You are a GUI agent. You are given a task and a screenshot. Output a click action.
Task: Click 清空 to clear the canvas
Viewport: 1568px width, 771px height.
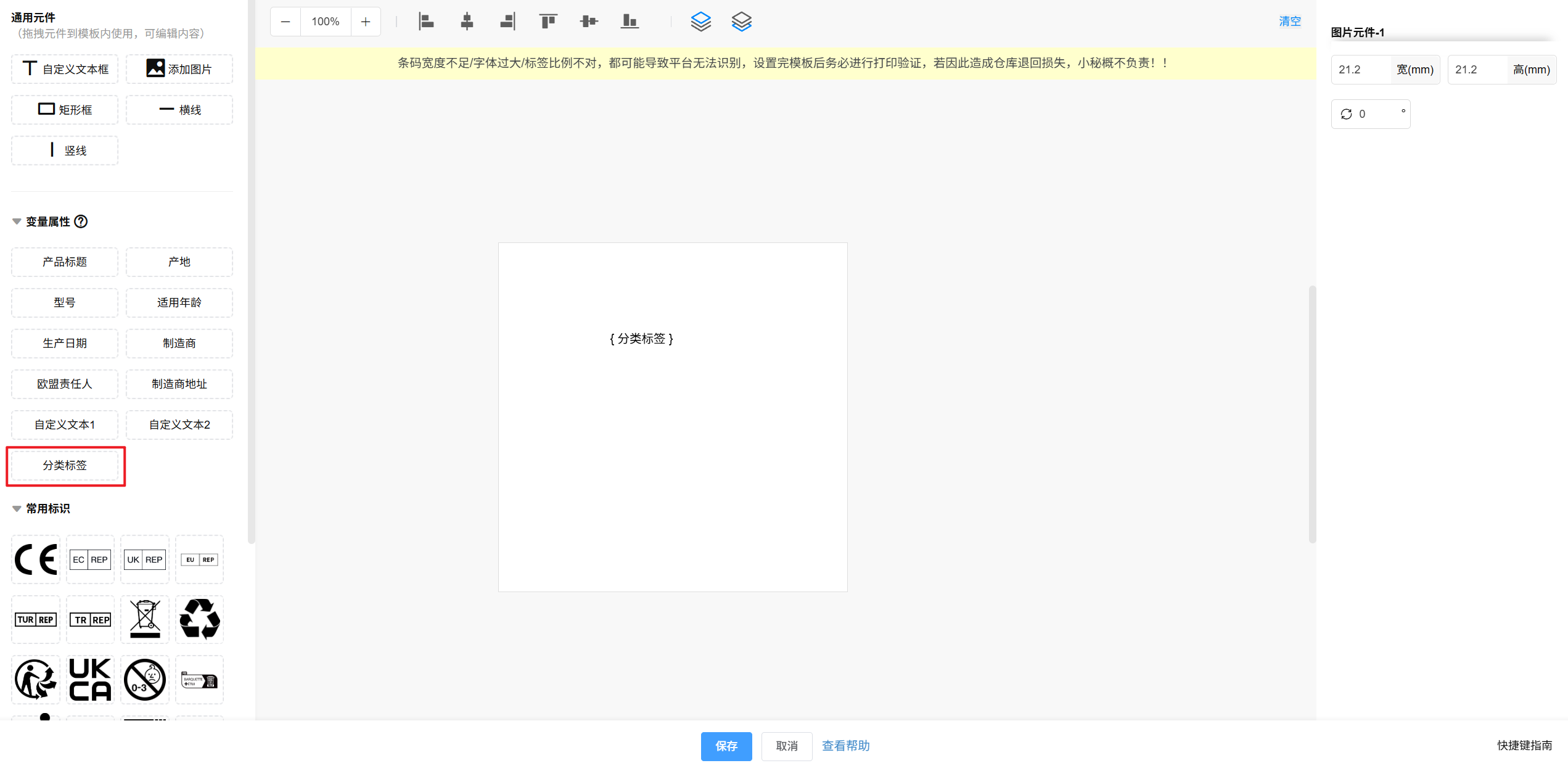pos(1289,22)
